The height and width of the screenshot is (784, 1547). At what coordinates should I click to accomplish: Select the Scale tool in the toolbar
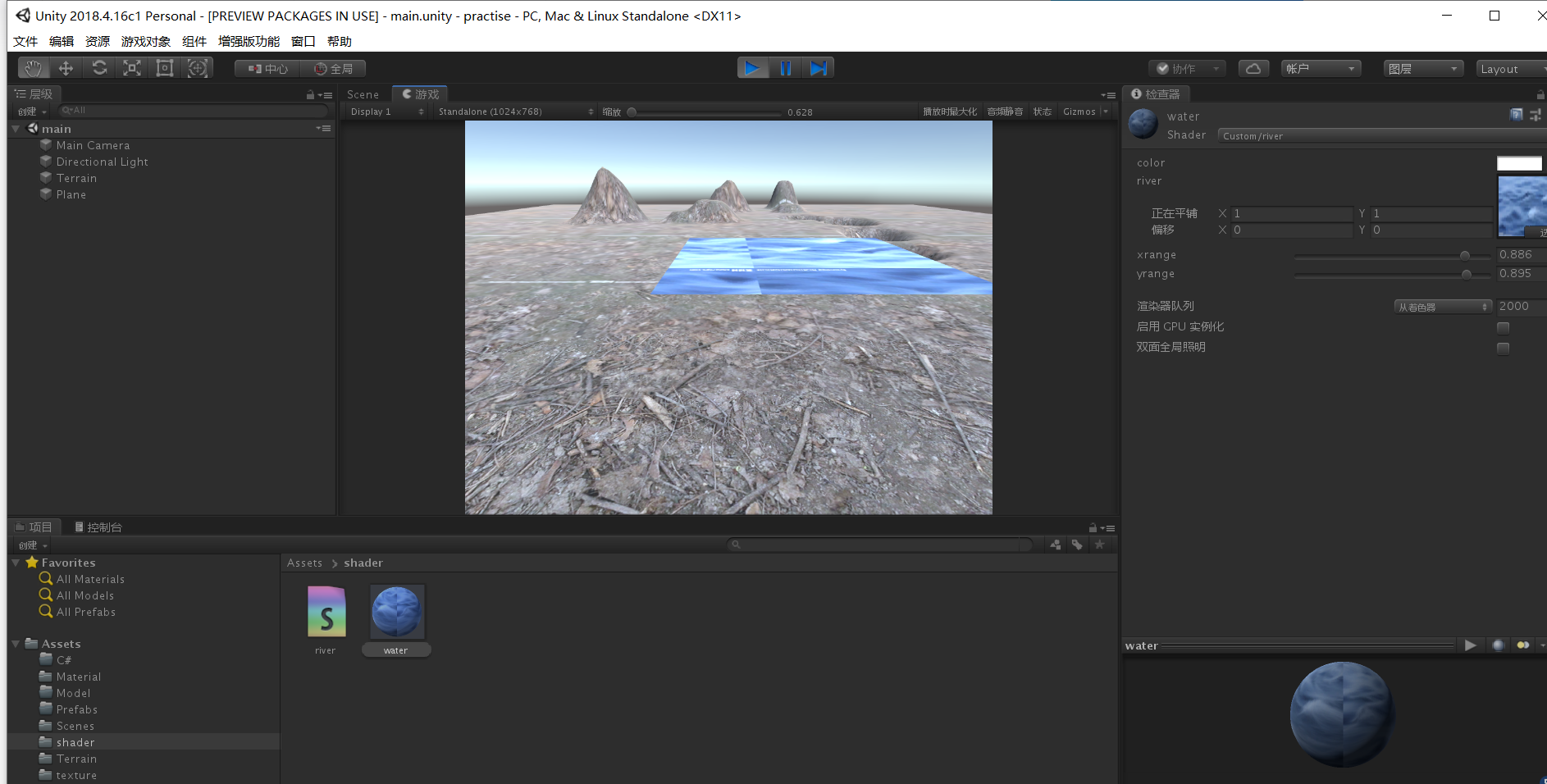tap(131, 68)
